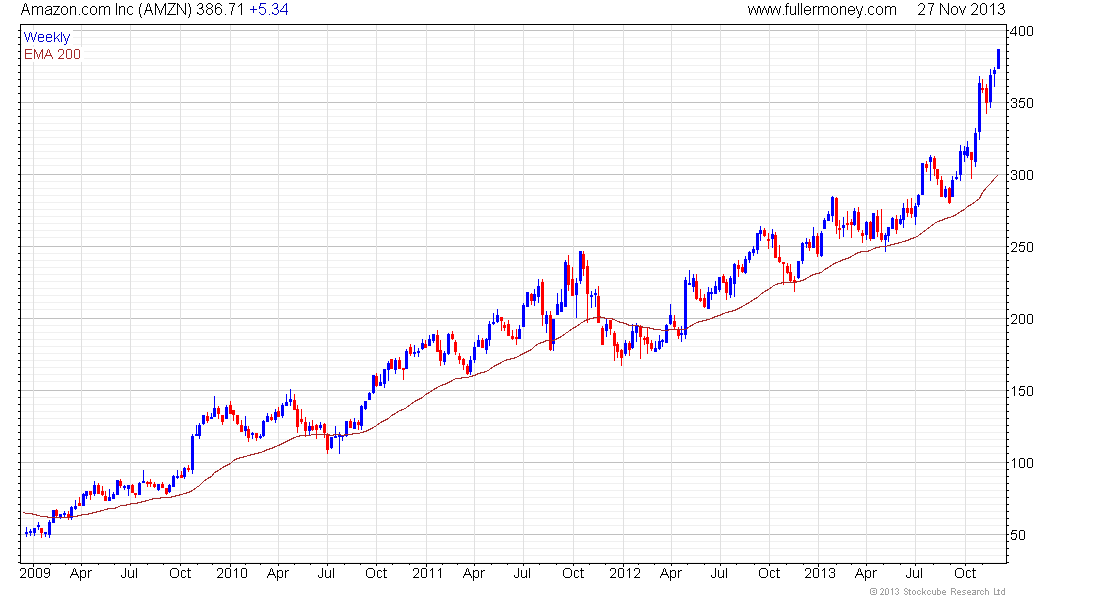This screenshot has width=1100, height=600.
Task: Click the 400 price axis label
Action: (1022, 31)
